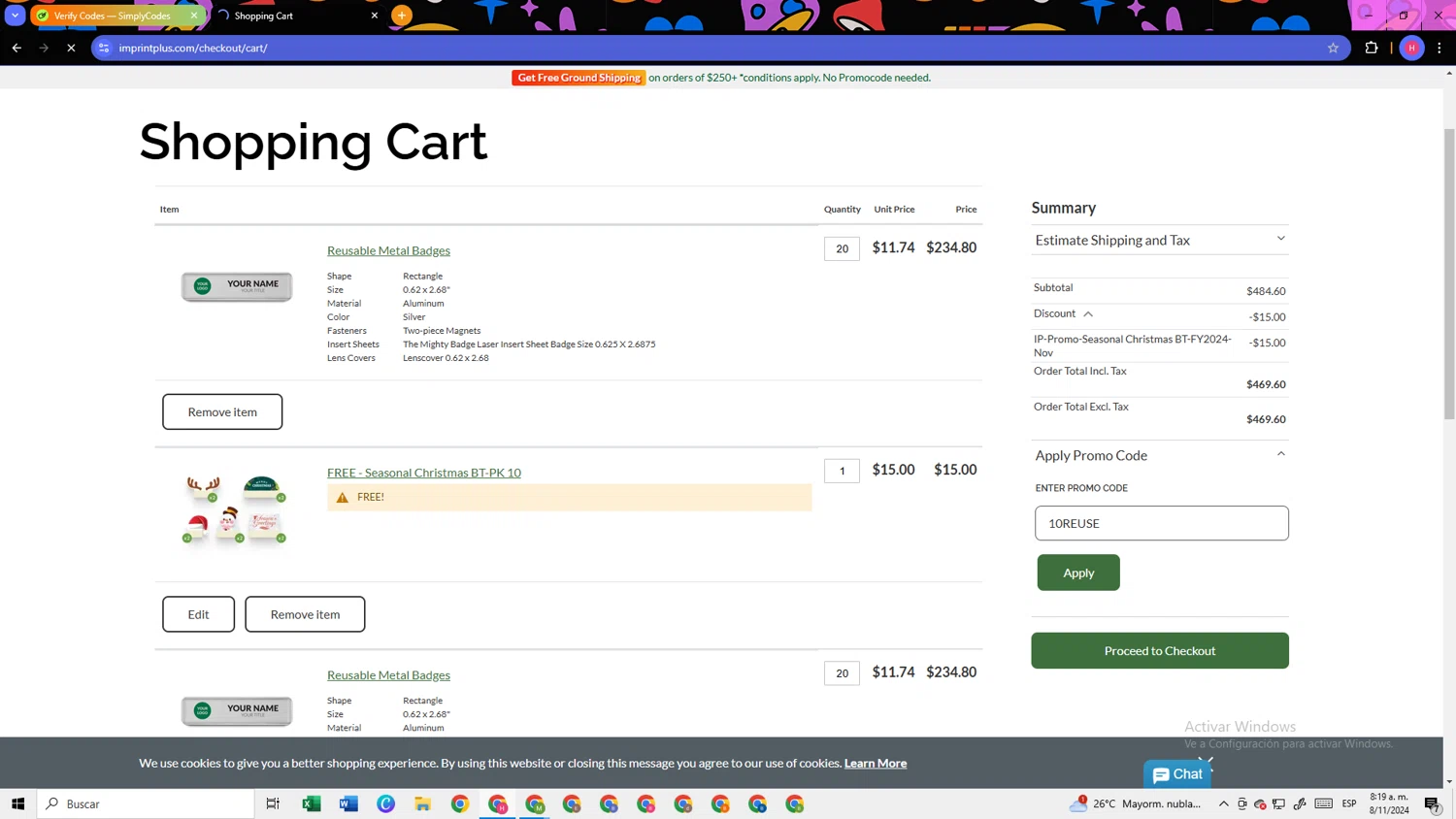
Task: Open the weather widget showing 26°C
Action: tap(1135, 803)
